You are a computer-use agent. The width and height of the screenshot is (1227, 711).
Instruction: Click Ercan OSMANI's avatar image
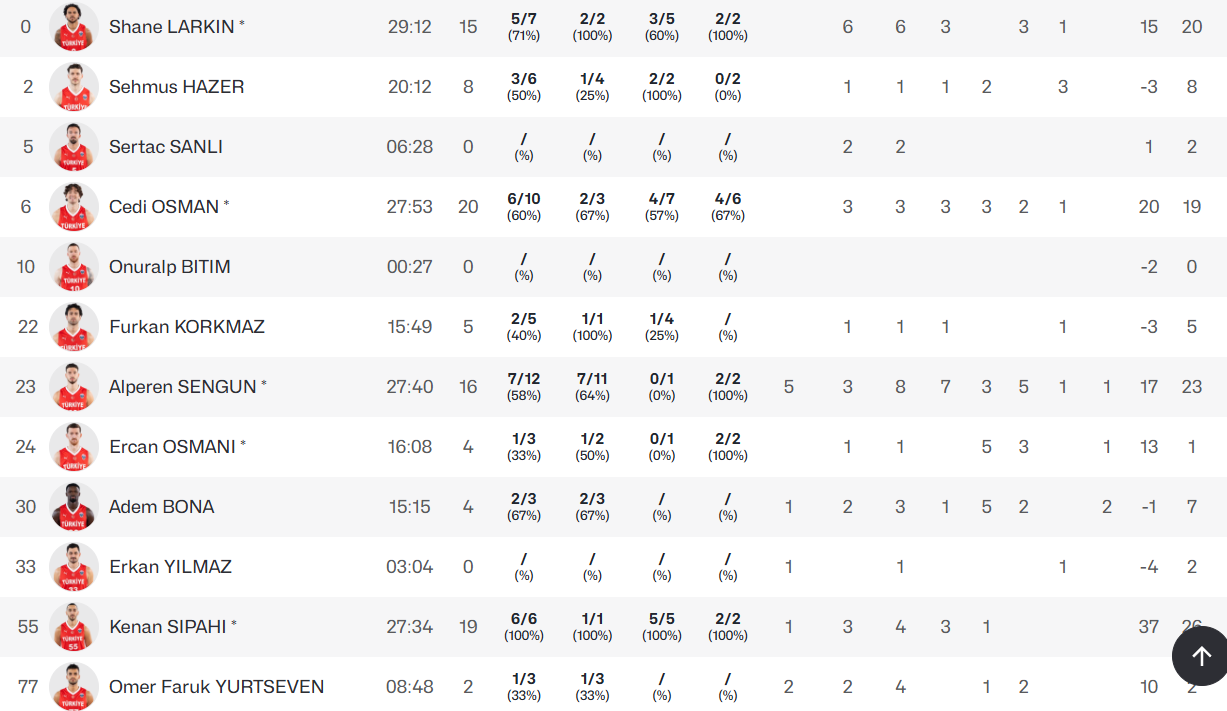(74, 447)
